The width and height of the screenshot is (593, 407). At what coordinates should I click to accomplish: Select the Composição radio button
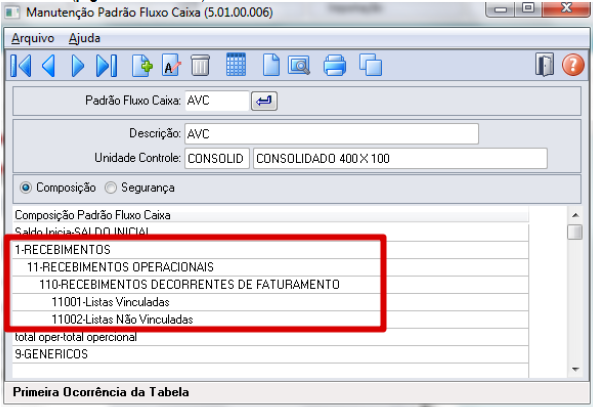(x=26, y=188)
